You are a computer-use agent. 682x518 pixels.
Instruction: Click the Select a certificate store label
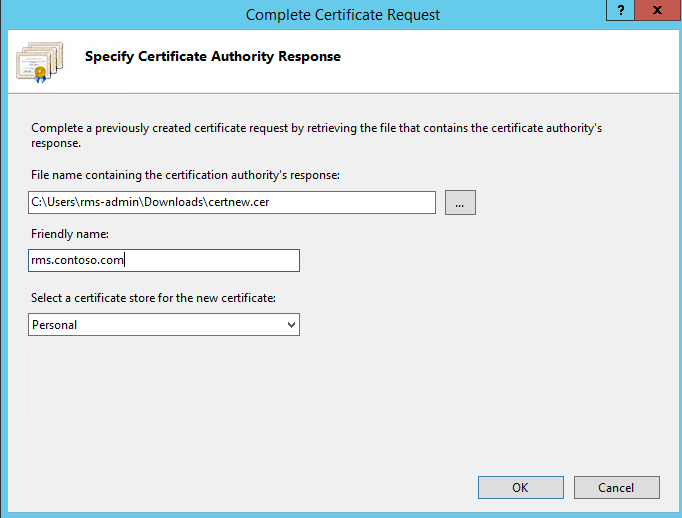(154, 298)
